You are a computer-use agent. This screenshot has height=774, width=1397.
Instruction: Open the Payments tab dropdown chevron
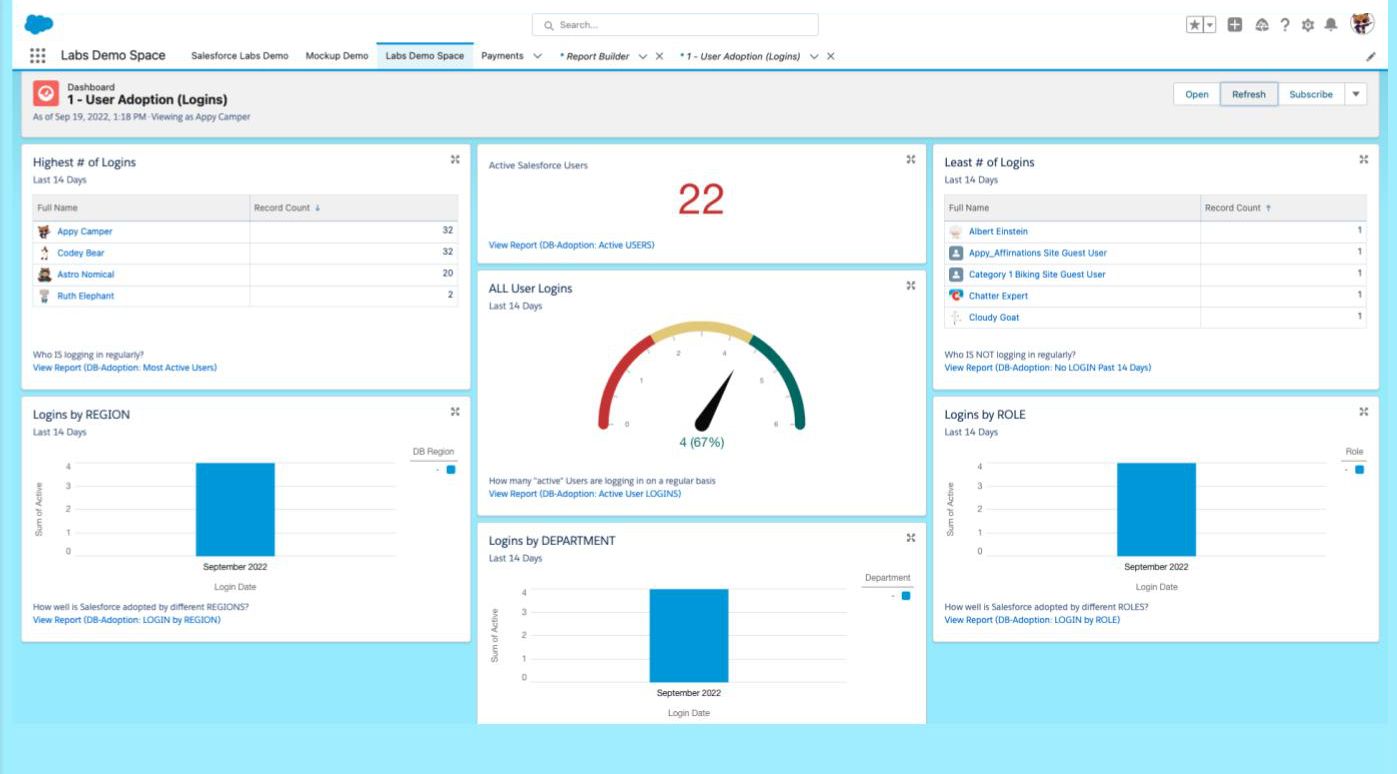[538, 56]
